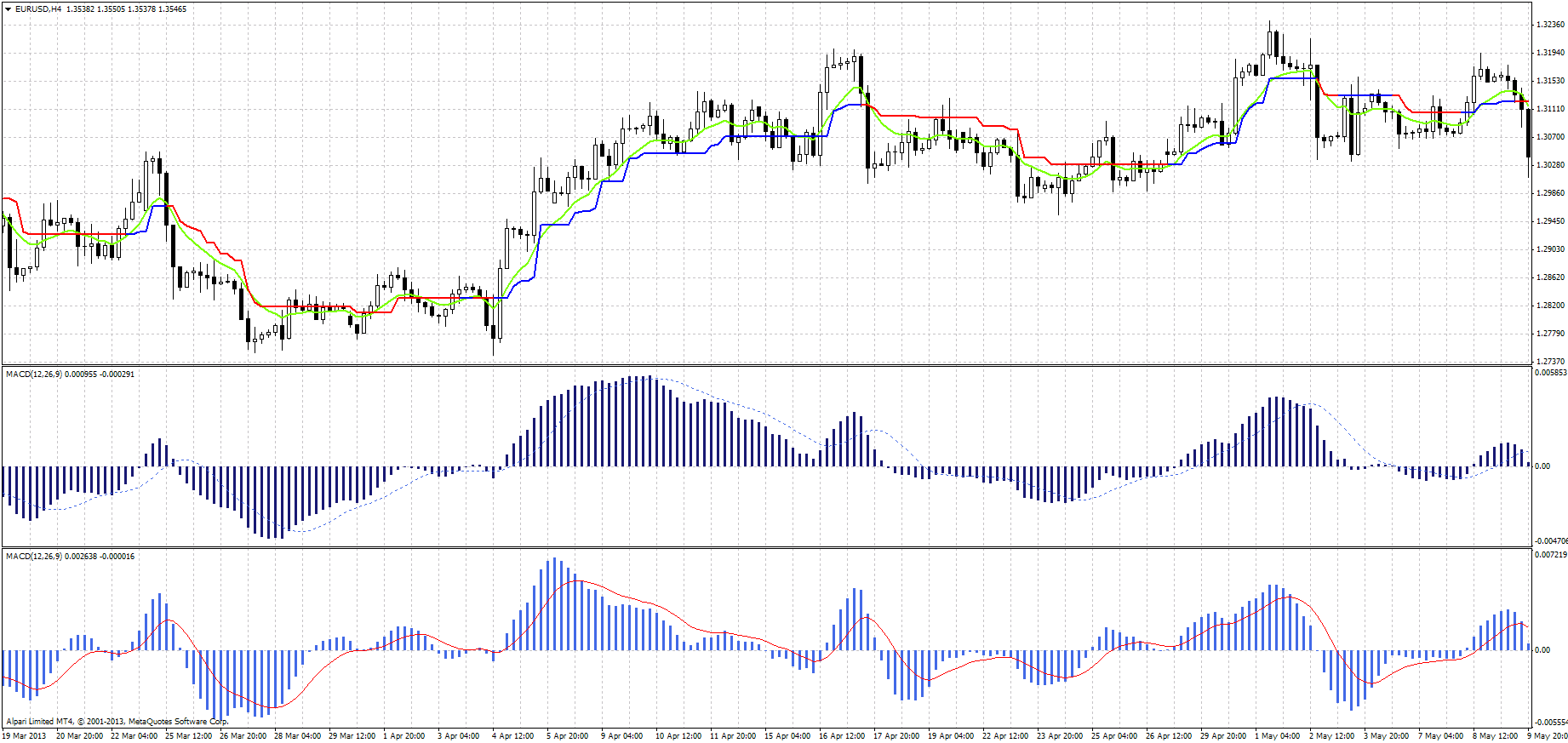Click price level 1.27370 on the scale
Screen dimensions: 1568x743
[x=1551, y=362]
